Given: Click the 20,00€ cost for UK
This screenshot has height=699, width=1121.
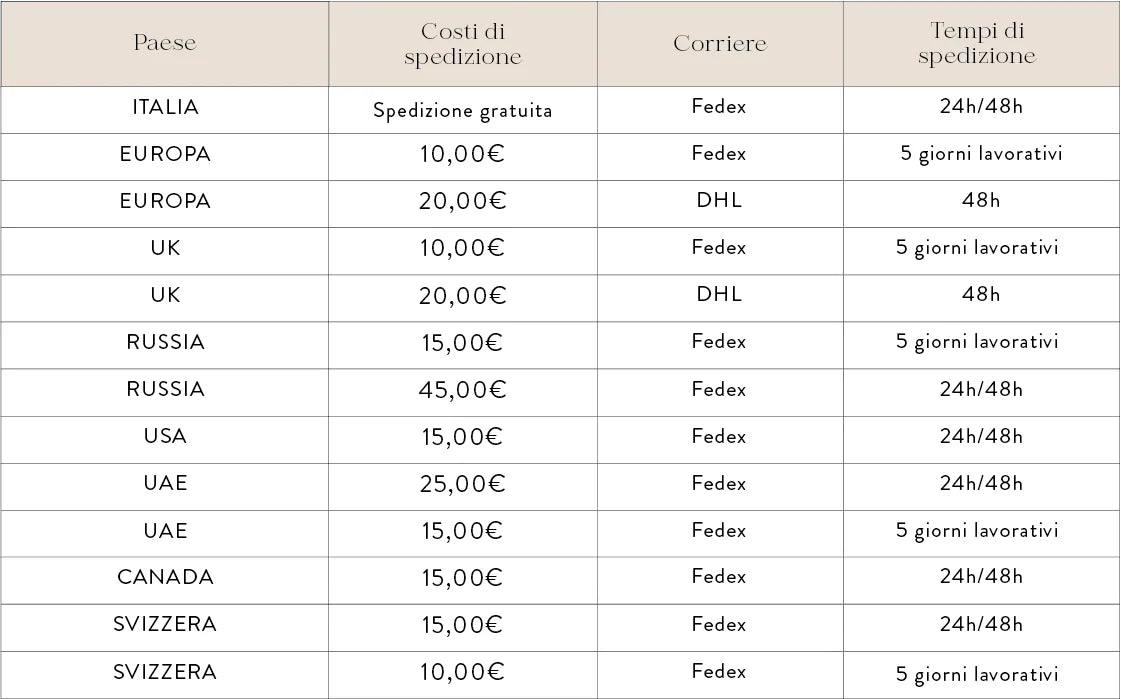Looking at the screenshot, I should click(x=463, y=295).
